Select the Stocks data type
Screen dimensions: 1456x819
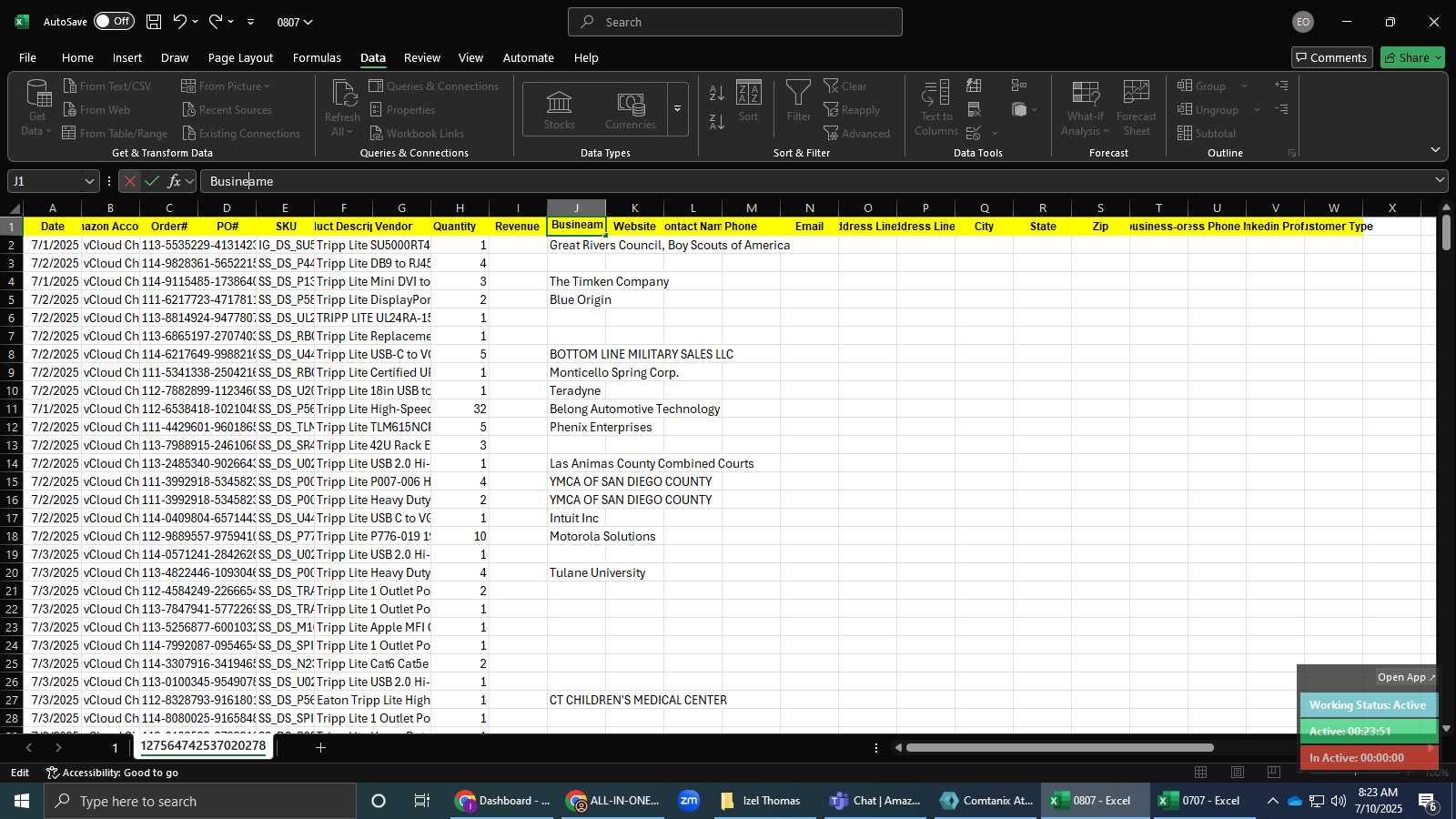[560, 109]
